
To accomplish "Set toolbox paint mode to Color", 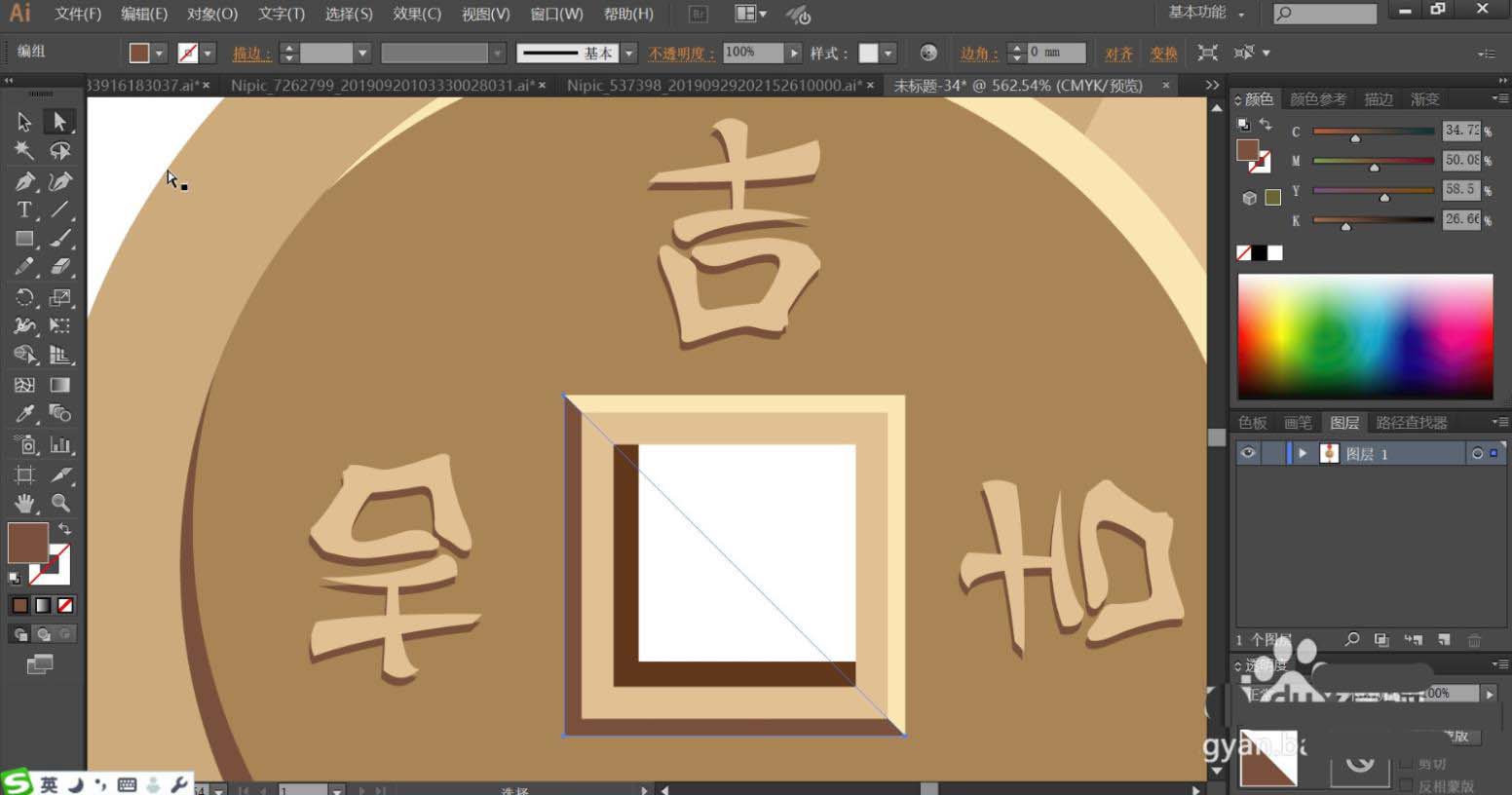I will pos(19,605).
